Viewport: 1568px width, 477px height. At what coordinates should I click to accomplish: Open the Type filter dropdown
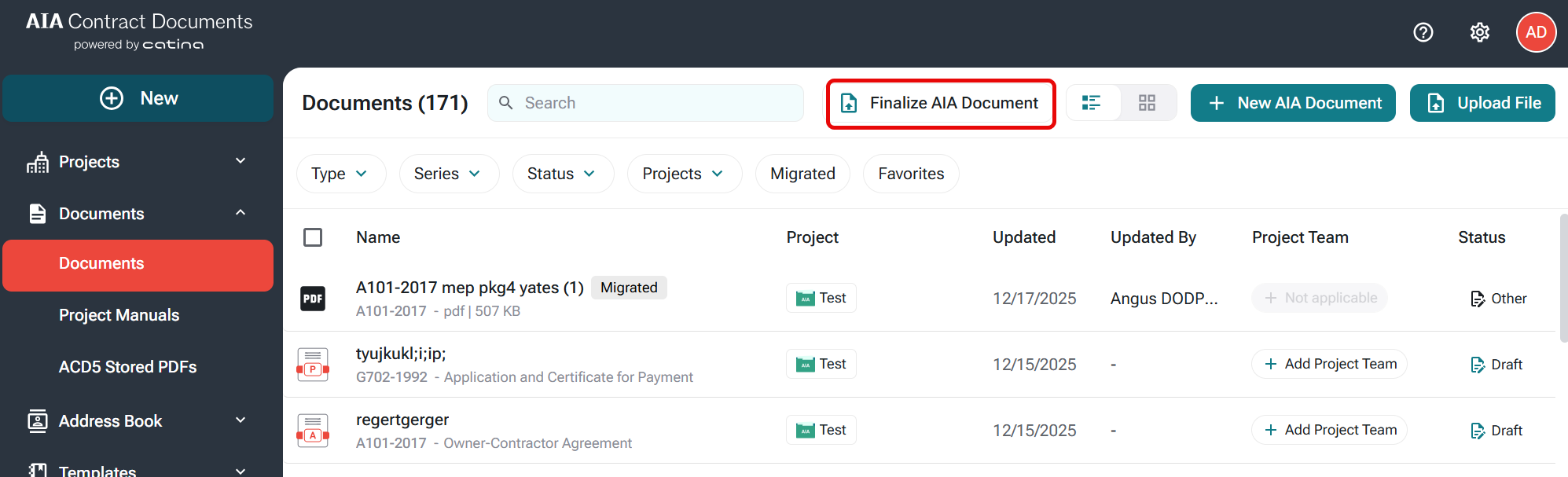point(340,174)
